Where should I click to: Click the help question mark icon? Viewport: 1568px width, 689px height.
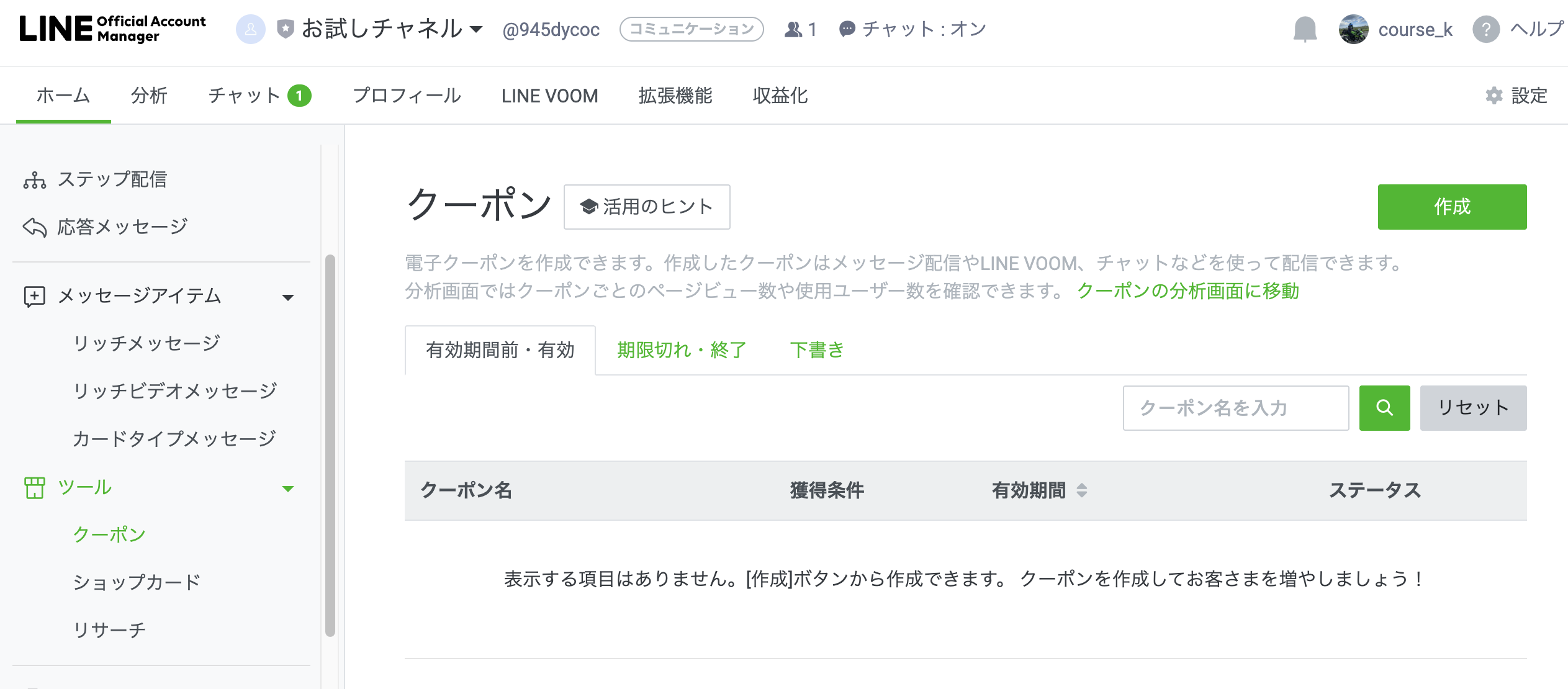(1486, 29)
